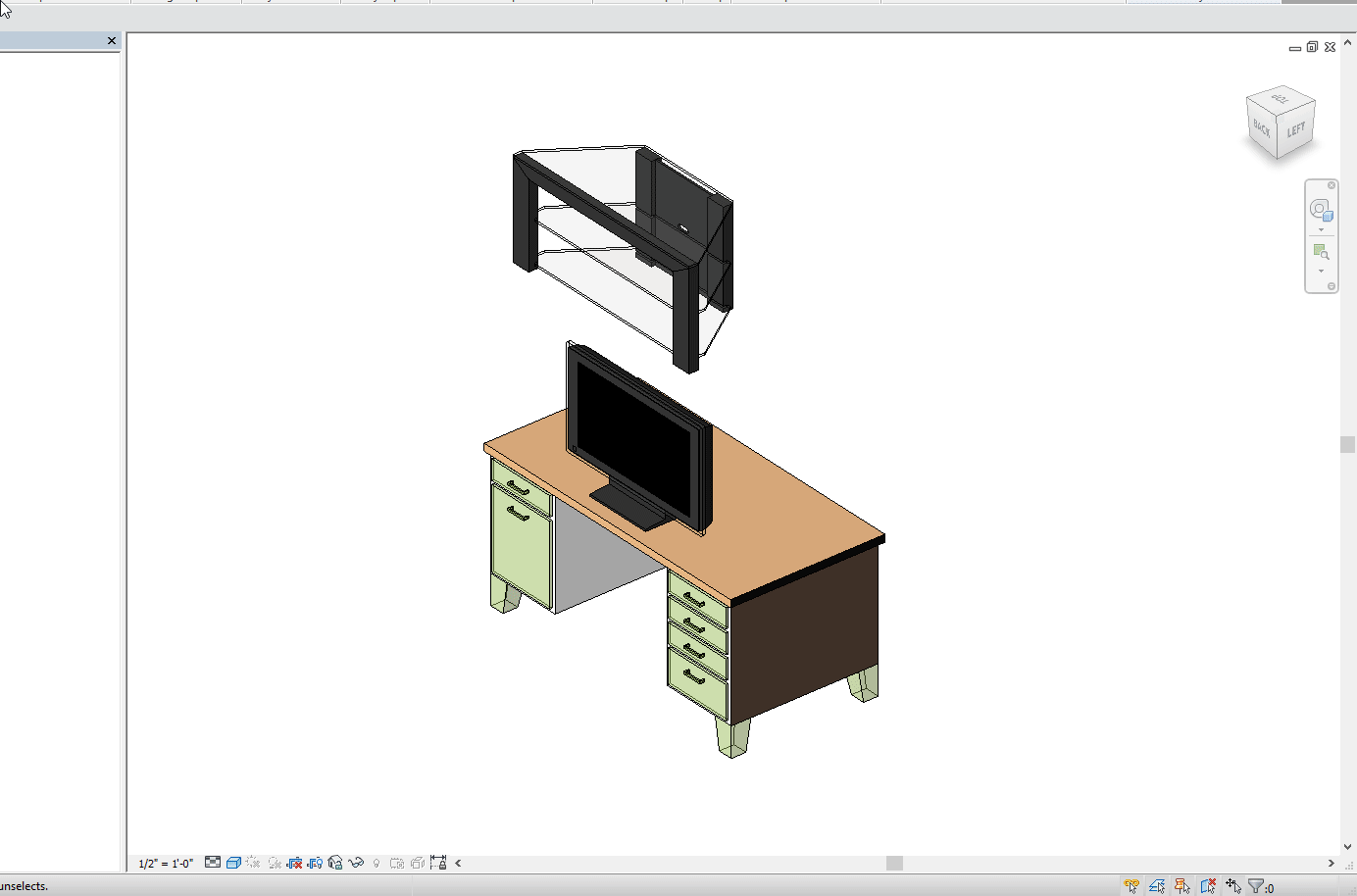
Task: Toggle Select Pinned Elements option
Action: [1182, 886]
